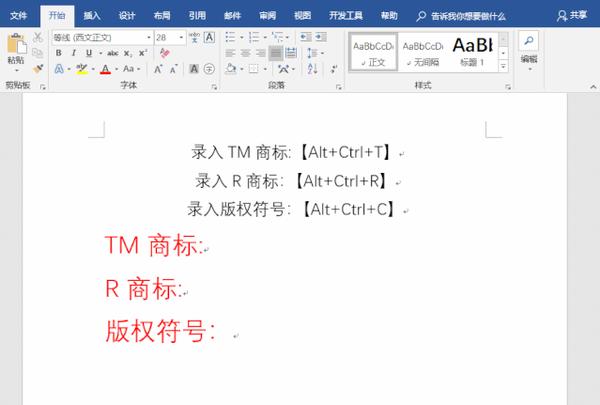
Task: Open the highlight color dropdown arrow
Action: click(93, 69)
